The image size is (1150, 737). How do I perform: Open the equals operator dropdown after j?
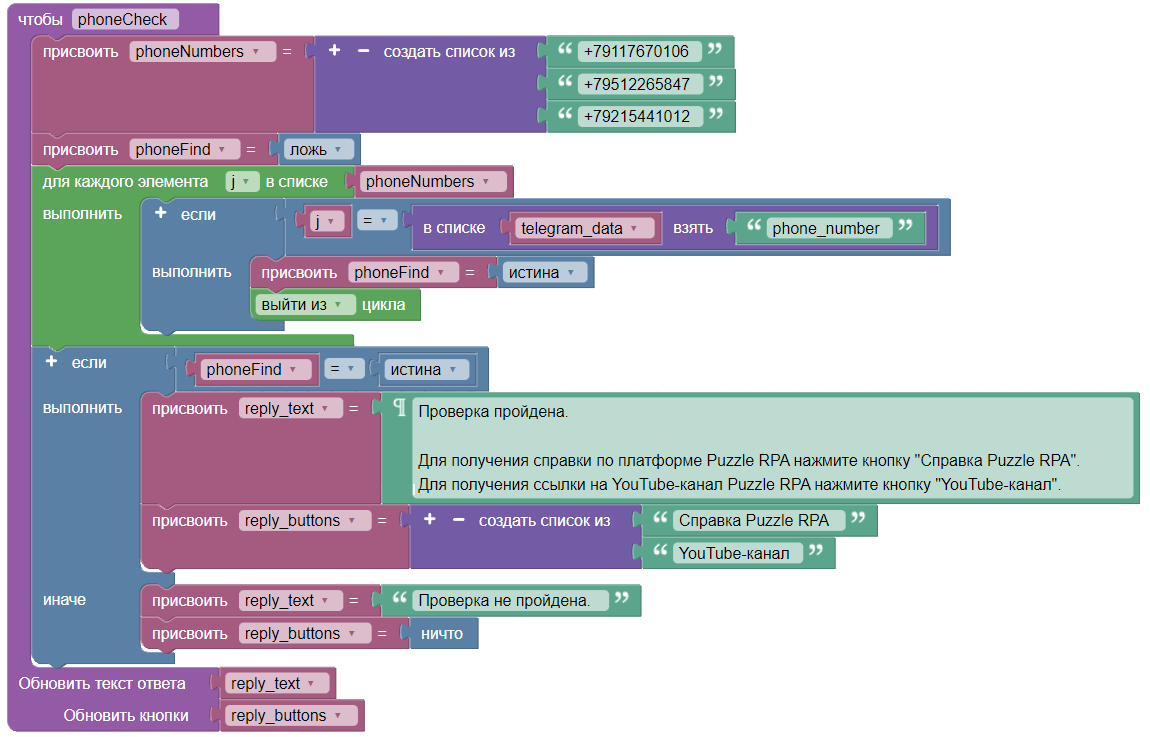[x=377, y=221]
